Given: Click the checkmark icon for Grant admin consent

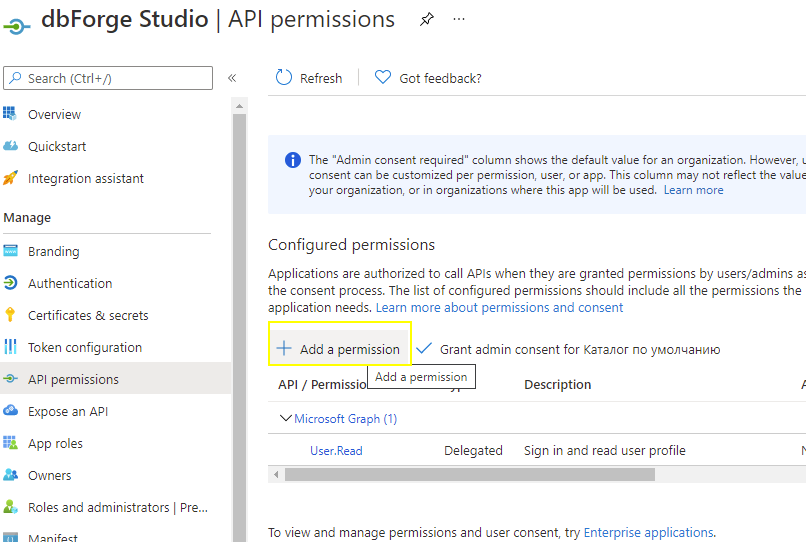Looking at the screenshot, I should click(x=424, y=349).
